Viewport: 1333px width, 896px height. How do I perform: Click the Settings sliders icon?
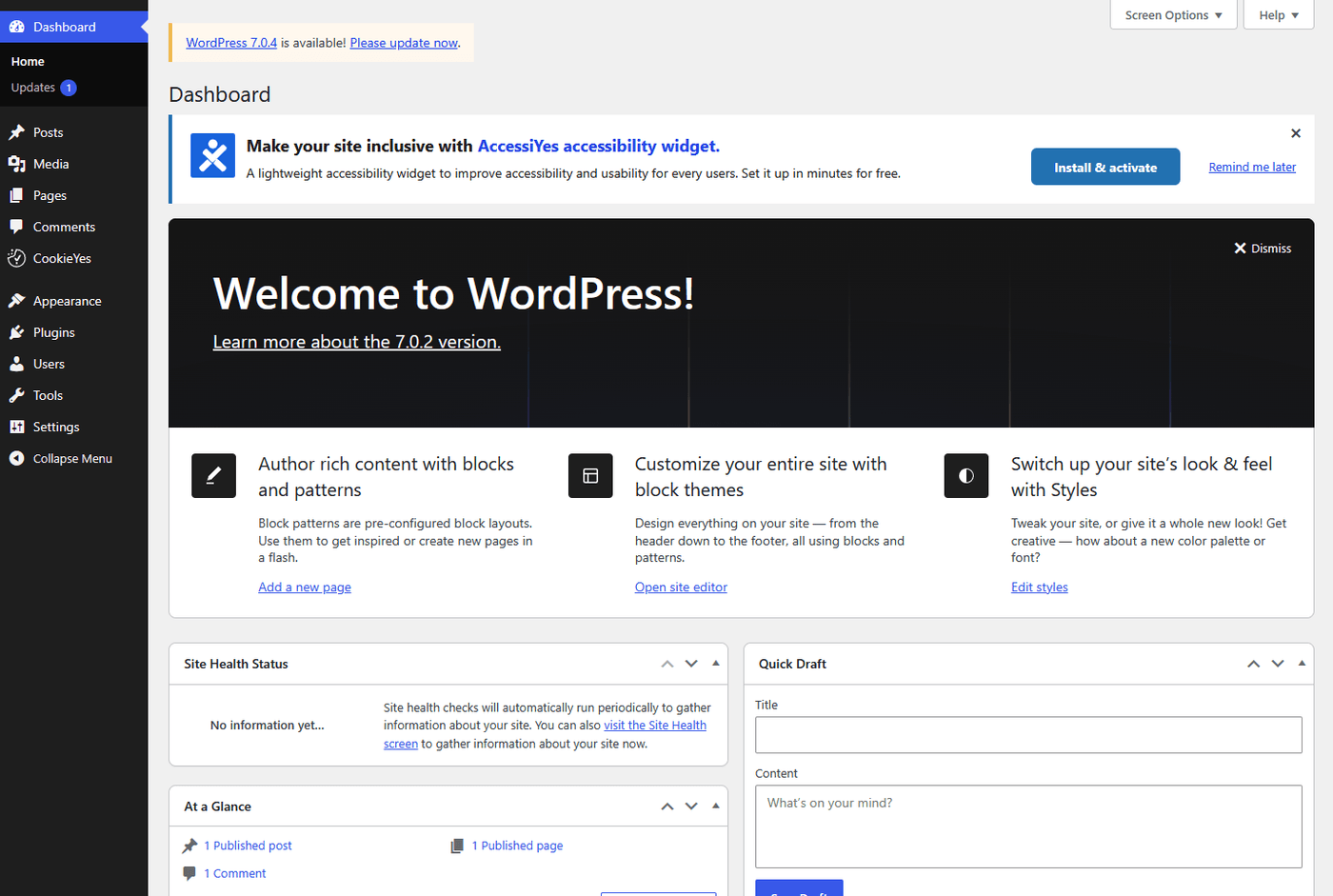click(x=16, y=427)
